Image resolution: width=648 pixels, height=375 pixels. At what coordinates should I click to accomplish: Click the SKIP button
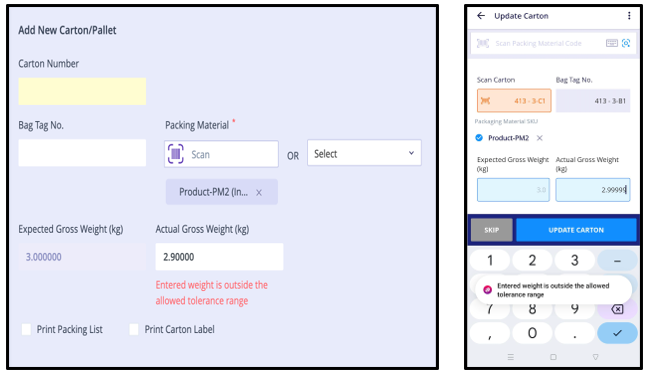pos(492,230)
